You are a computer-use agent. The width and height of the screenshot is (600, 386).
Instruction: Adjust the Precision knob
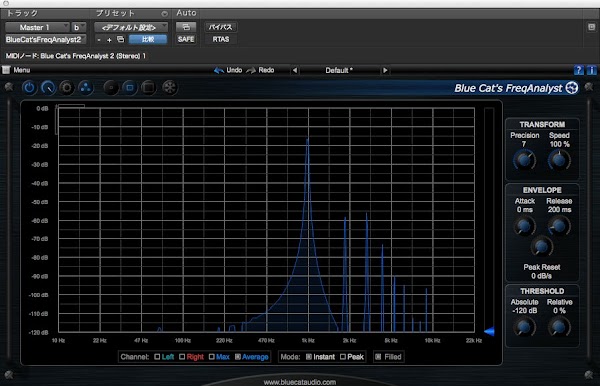point(524,160)
